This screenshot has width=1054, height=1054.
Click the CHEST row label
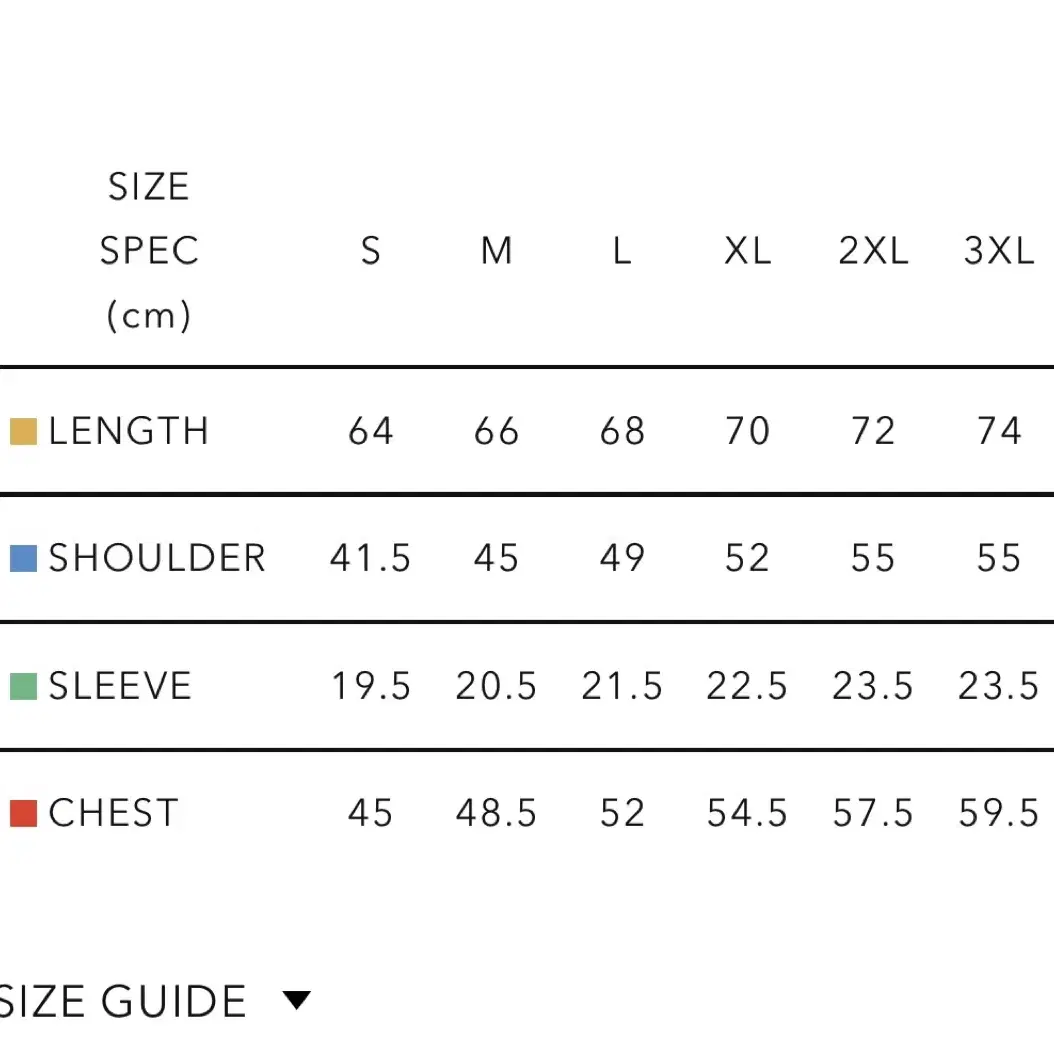click(114, 813)
